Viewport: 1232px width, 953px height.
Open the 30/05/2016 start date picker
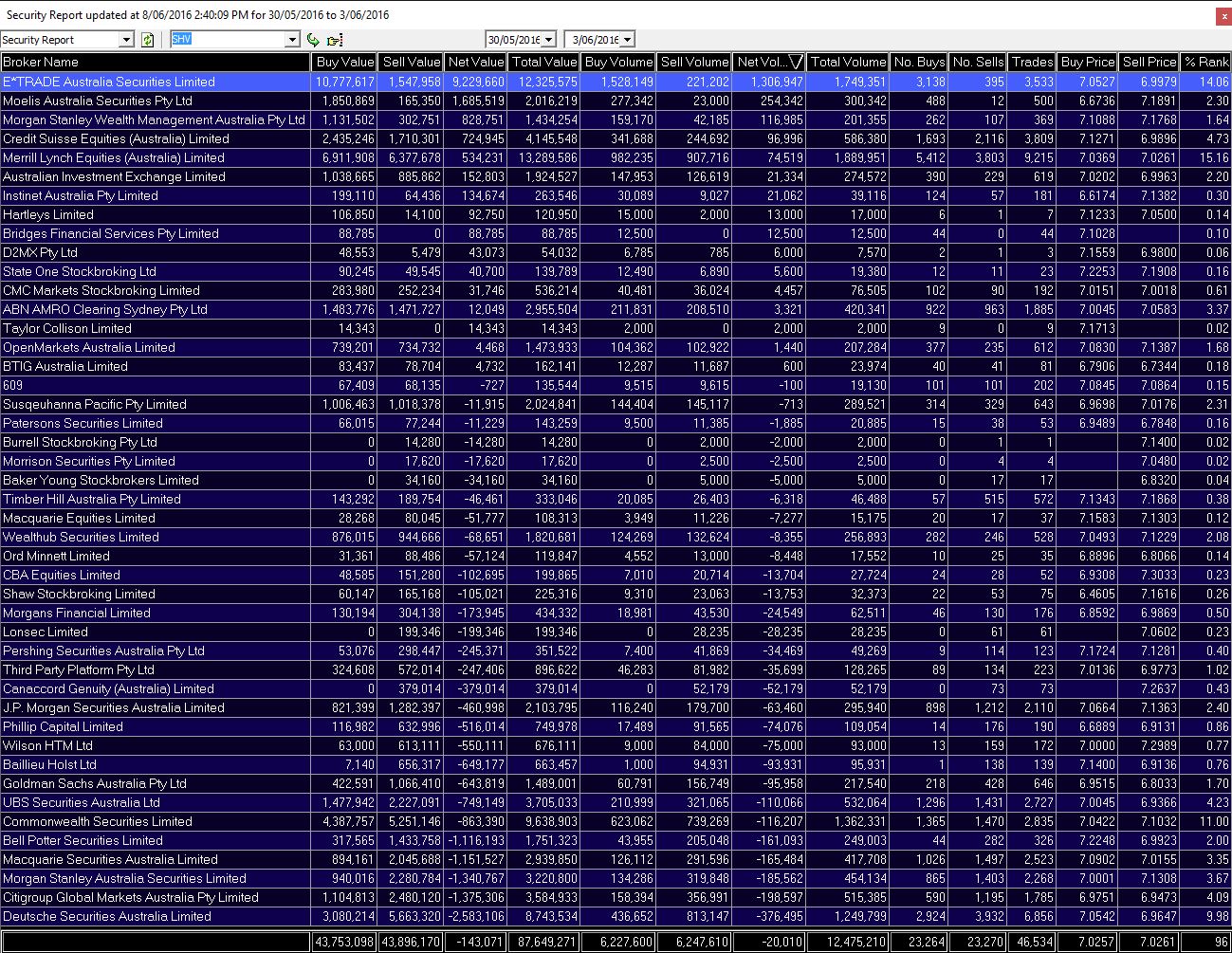[549, 40]
